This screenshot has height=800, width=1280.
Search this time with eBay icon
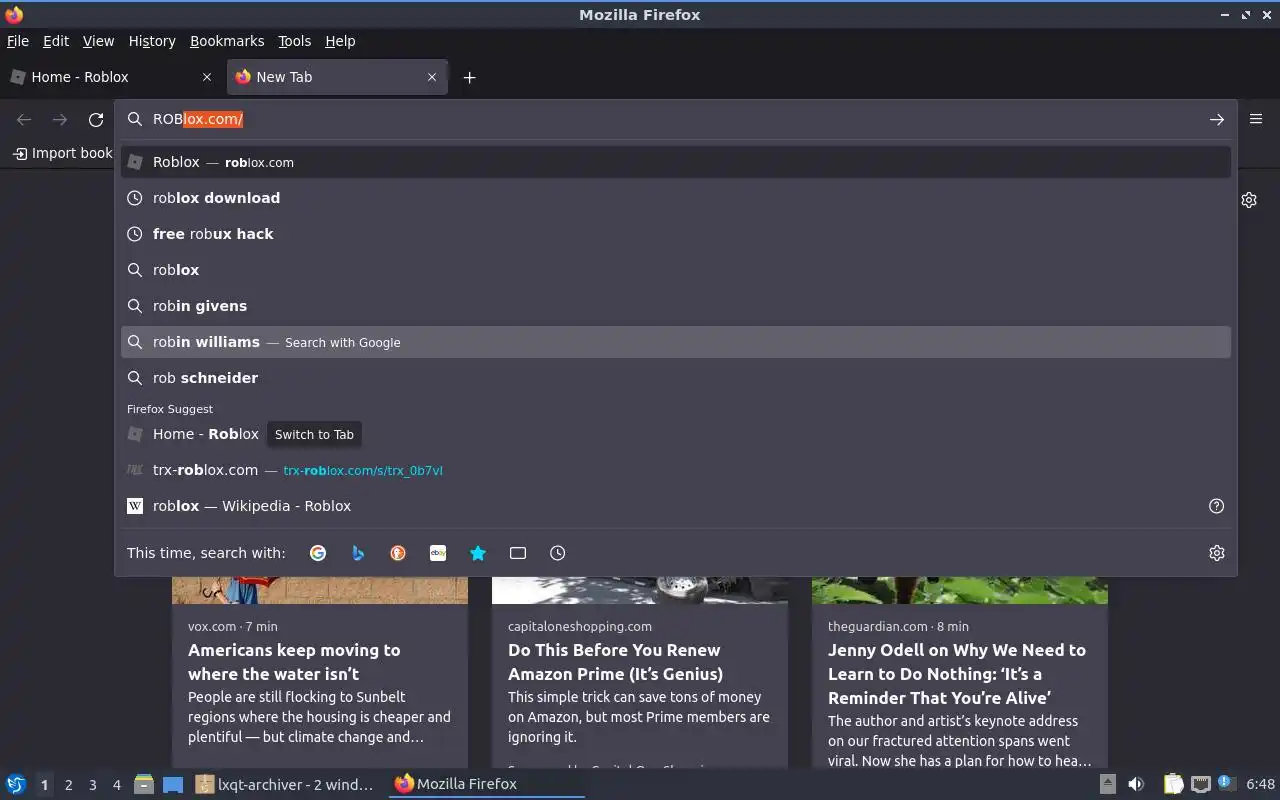tap(438, 553)
